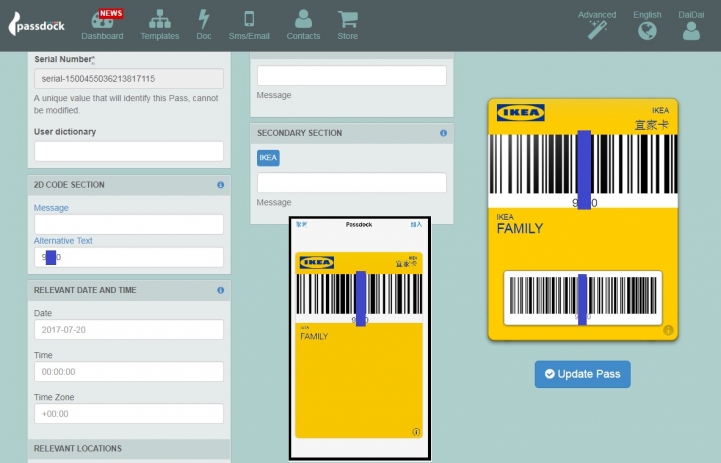Click the small barcode on pass back
This screenshot has width=721, height=463.
(x=583, y=297)
